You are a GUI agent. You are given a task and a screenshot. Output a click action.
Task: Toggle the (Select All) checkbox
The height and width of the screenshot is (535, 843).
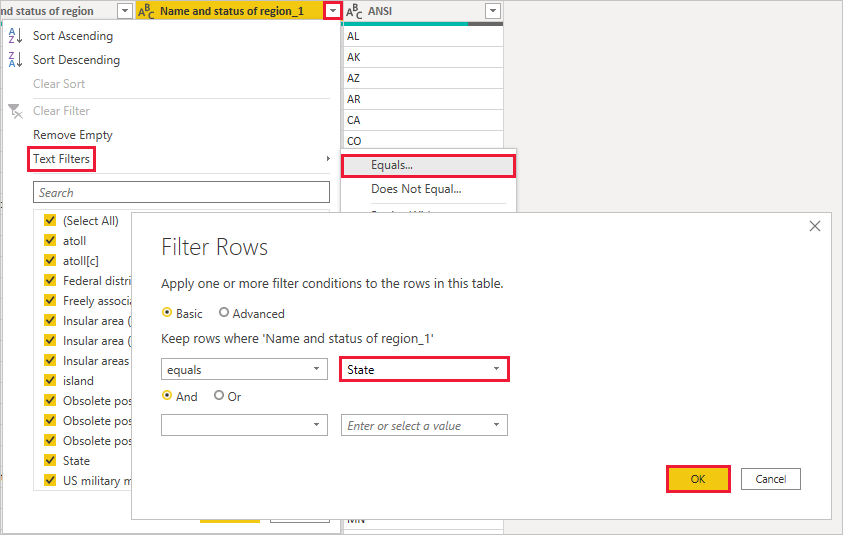(50, 221)
